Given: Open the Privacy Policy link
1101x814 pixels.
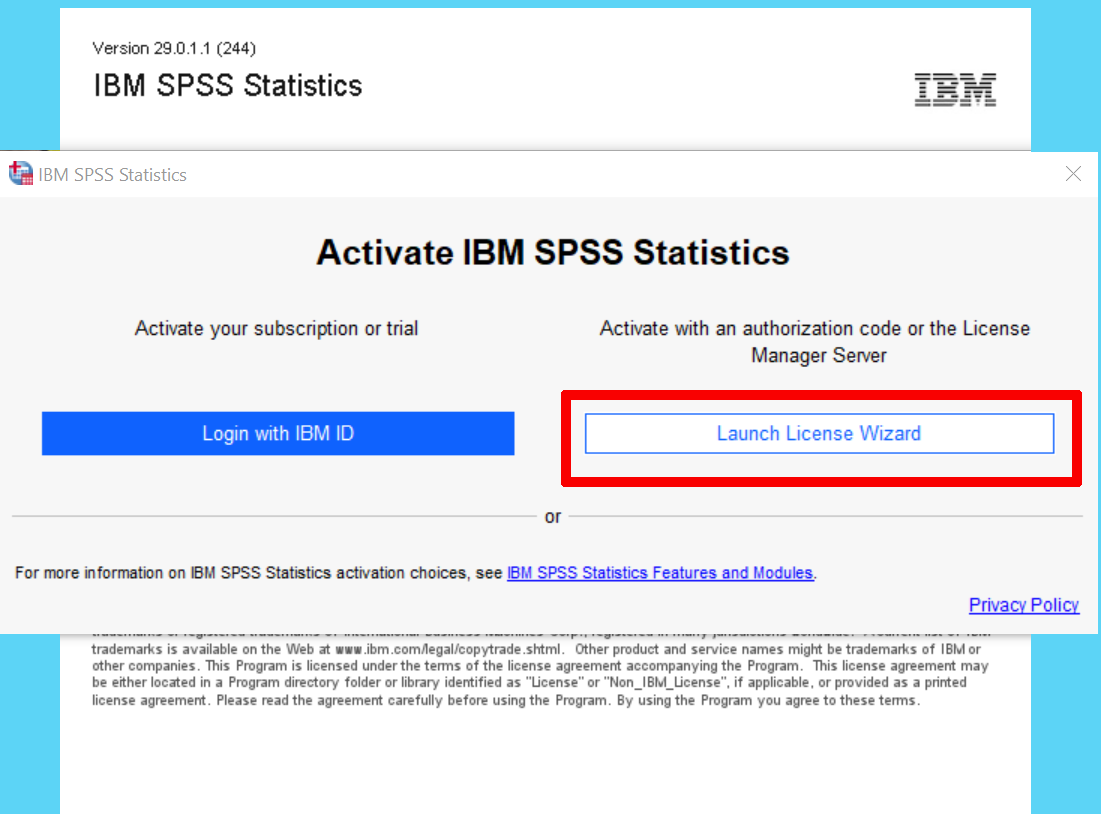Looking at the screenshot, I should click(1024, 605).
